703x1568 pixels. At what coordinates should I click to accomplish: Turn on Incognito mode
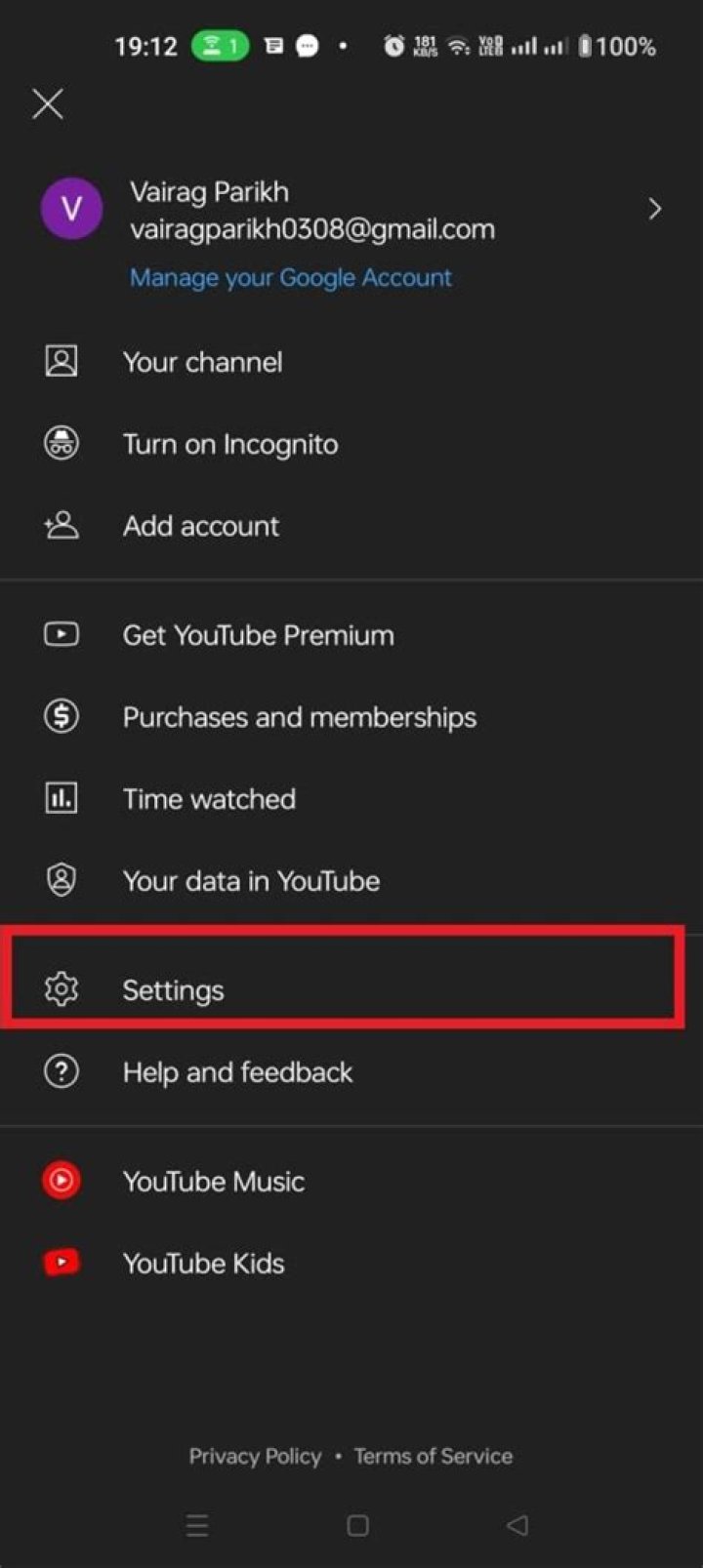click(x=229, y=444)
